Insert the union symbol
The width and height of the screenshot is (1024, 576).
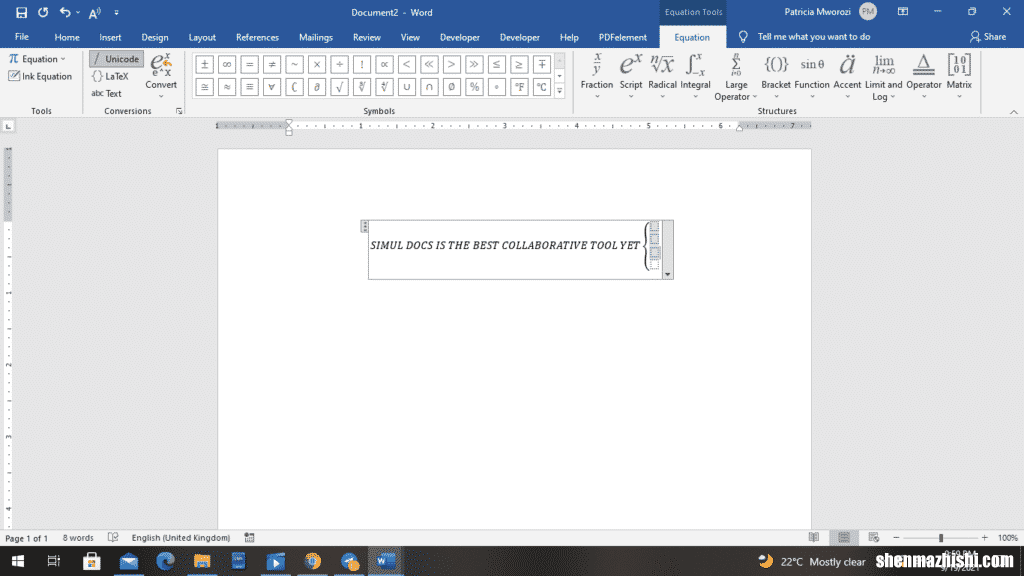point(407,87)
